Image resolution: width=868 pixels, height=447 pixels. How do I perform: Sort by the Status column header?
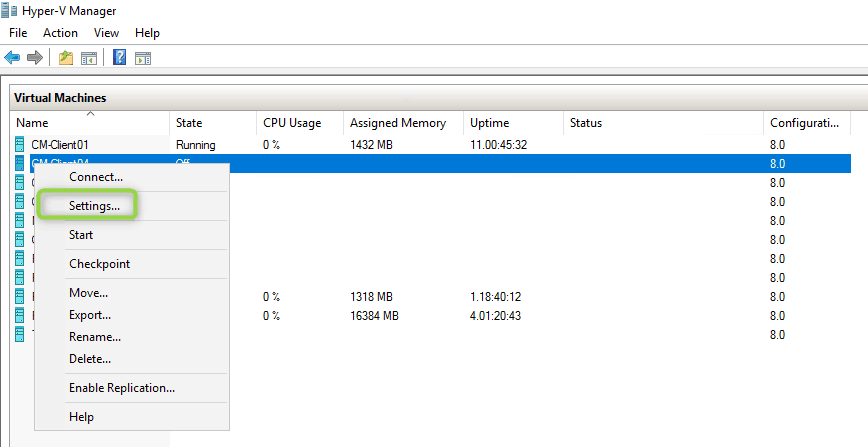663,123
